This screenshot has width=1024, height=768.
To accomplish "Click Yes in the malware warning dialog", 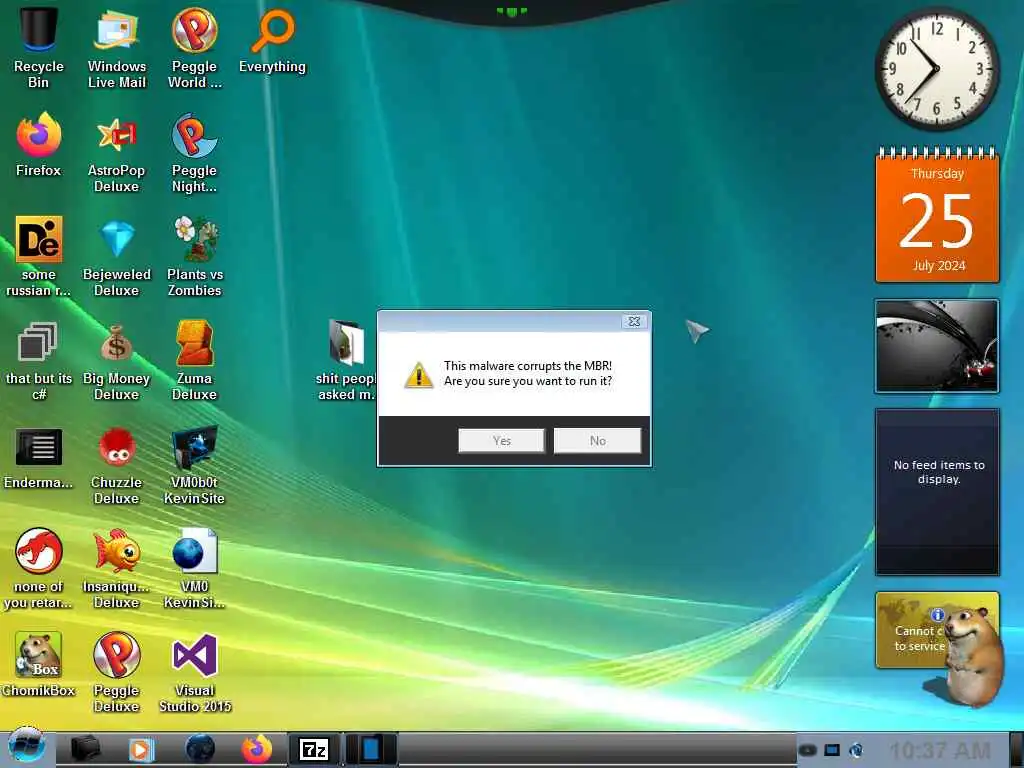I will [x=501, y=441].
